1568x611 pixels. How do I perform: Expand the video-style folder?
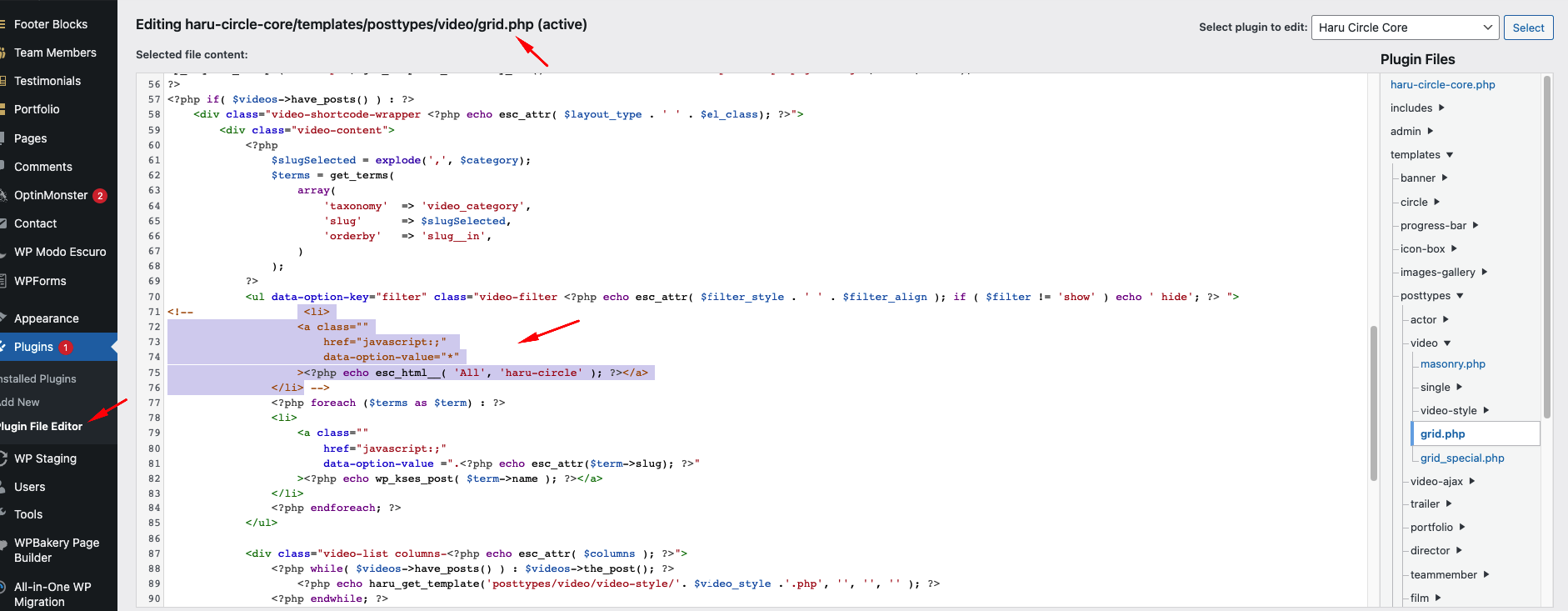(1454, 410)
